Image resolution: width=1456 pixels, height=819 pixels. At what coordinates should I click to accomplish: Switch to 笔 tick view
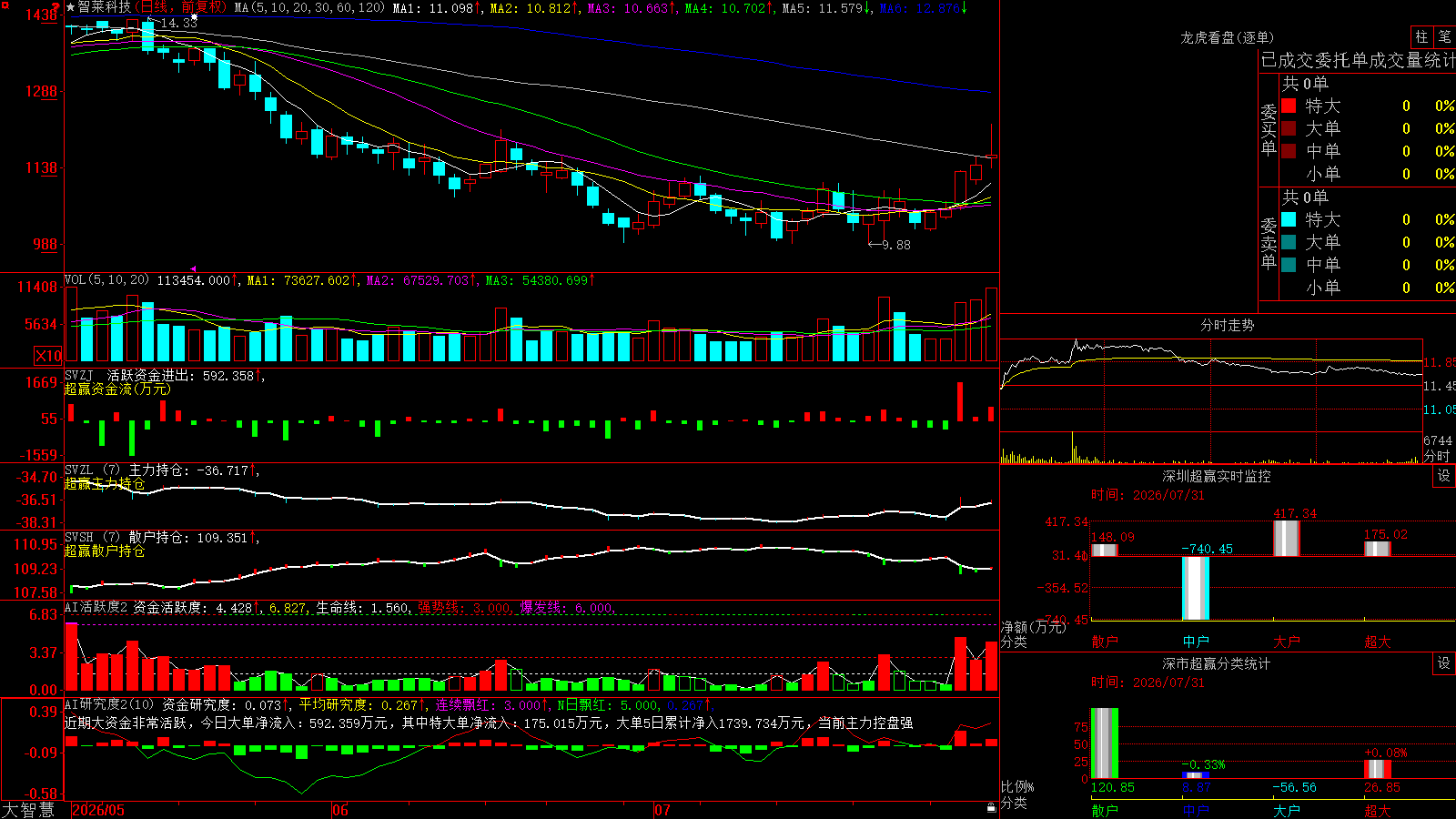click(1444, 36)
